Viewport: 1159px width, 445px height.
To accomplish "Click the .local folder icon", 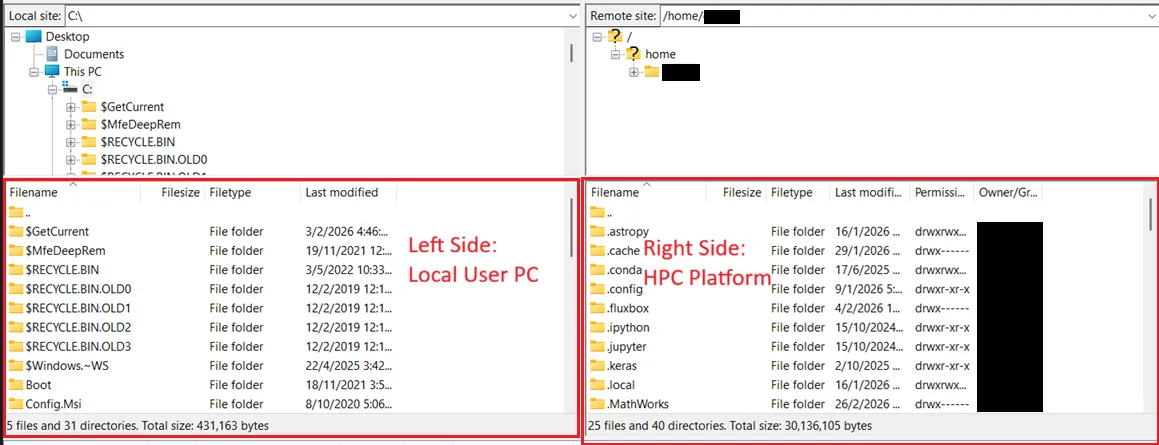I will [597, 385].
